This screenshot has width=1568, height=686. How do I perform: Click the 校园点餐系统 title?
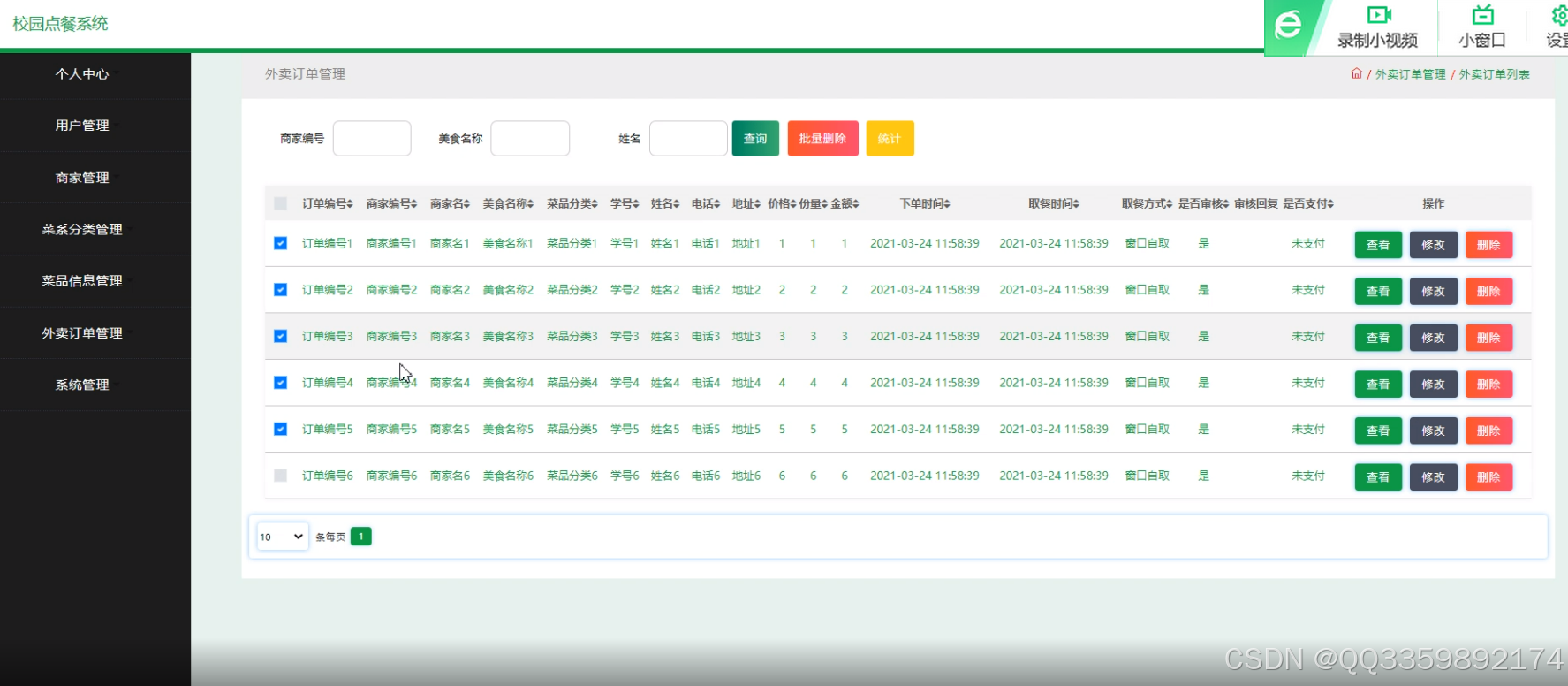60,24
